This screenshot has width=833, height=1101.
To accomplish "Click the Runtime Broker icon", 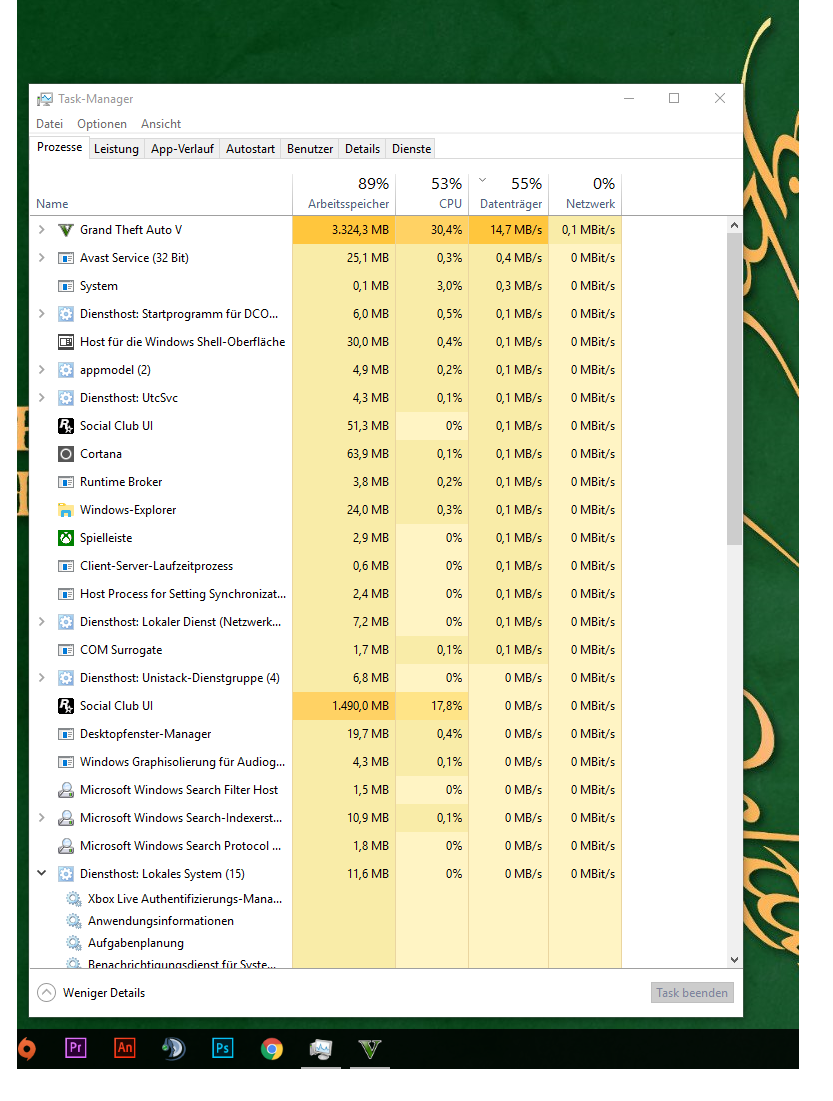I will pyautogui.click(x=65, y=482).
